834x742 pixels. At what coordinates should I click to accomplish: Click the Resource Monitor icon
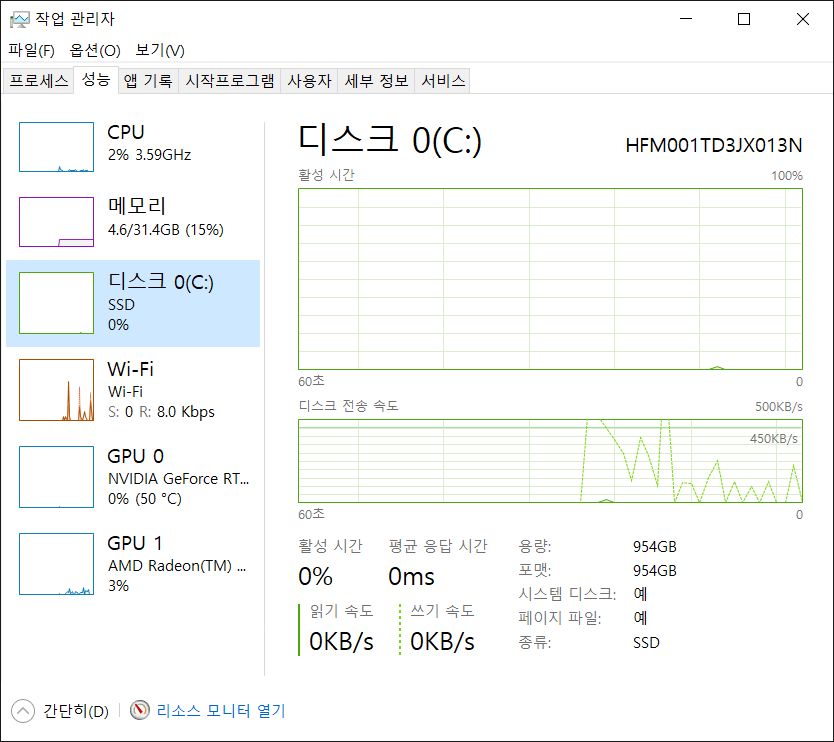click(140, 711)
